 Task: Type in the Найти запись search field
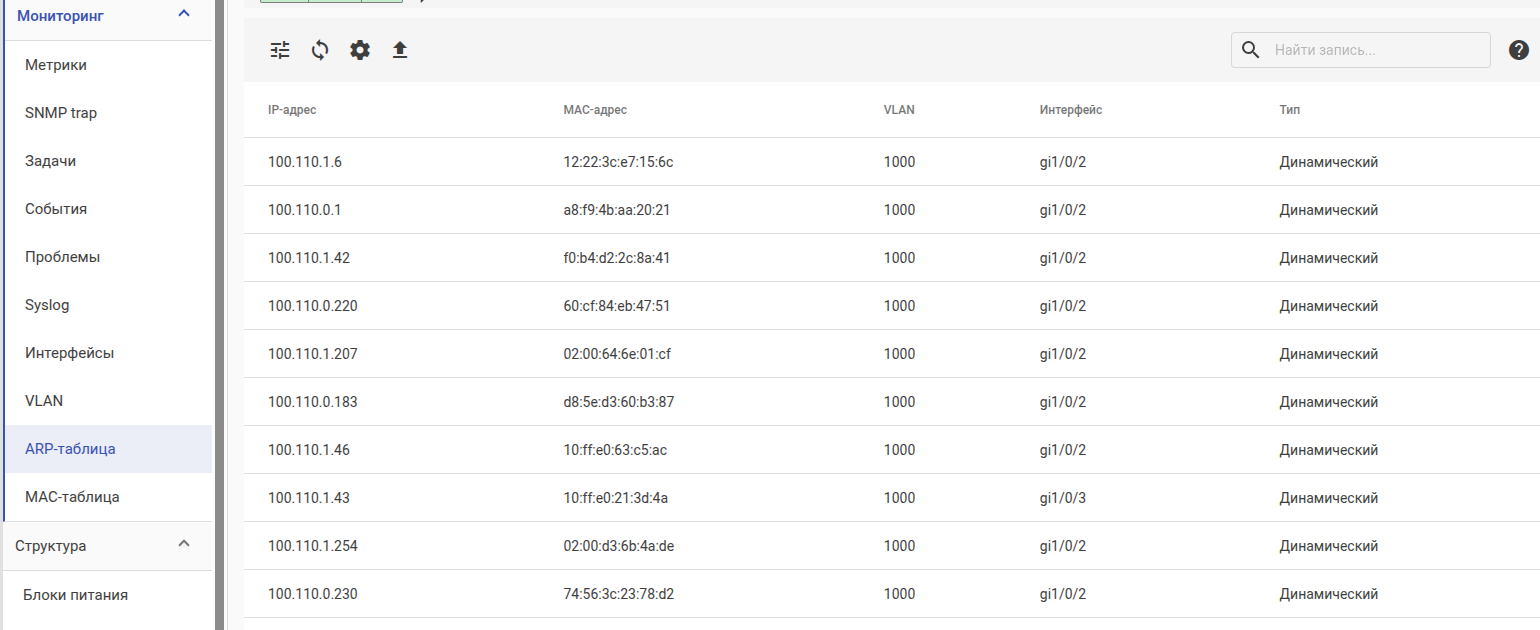1375,50
